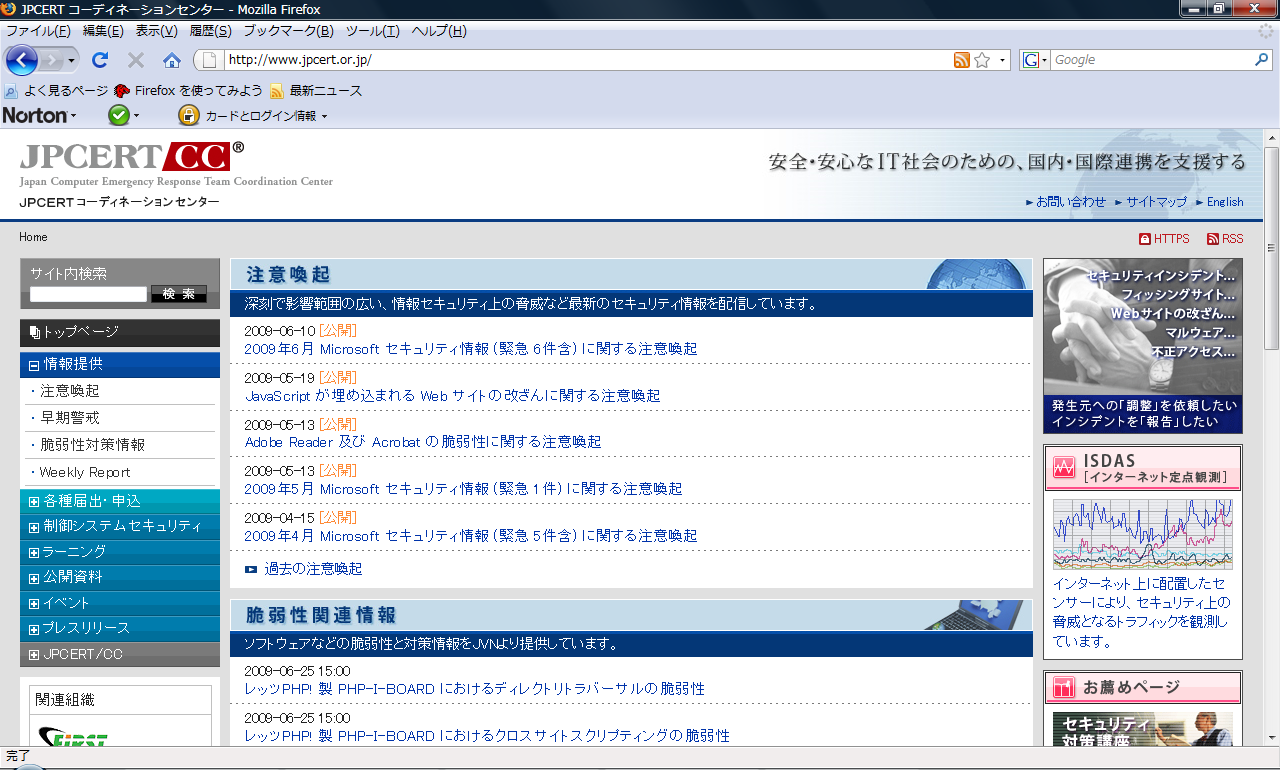Reload the current page

[x=100, y=60]
